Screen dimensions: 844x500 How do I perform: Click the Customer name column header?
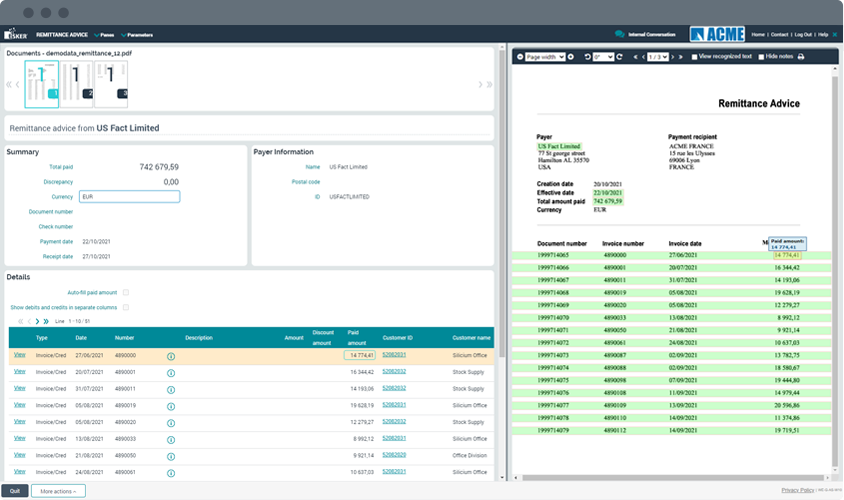point(471,338)
